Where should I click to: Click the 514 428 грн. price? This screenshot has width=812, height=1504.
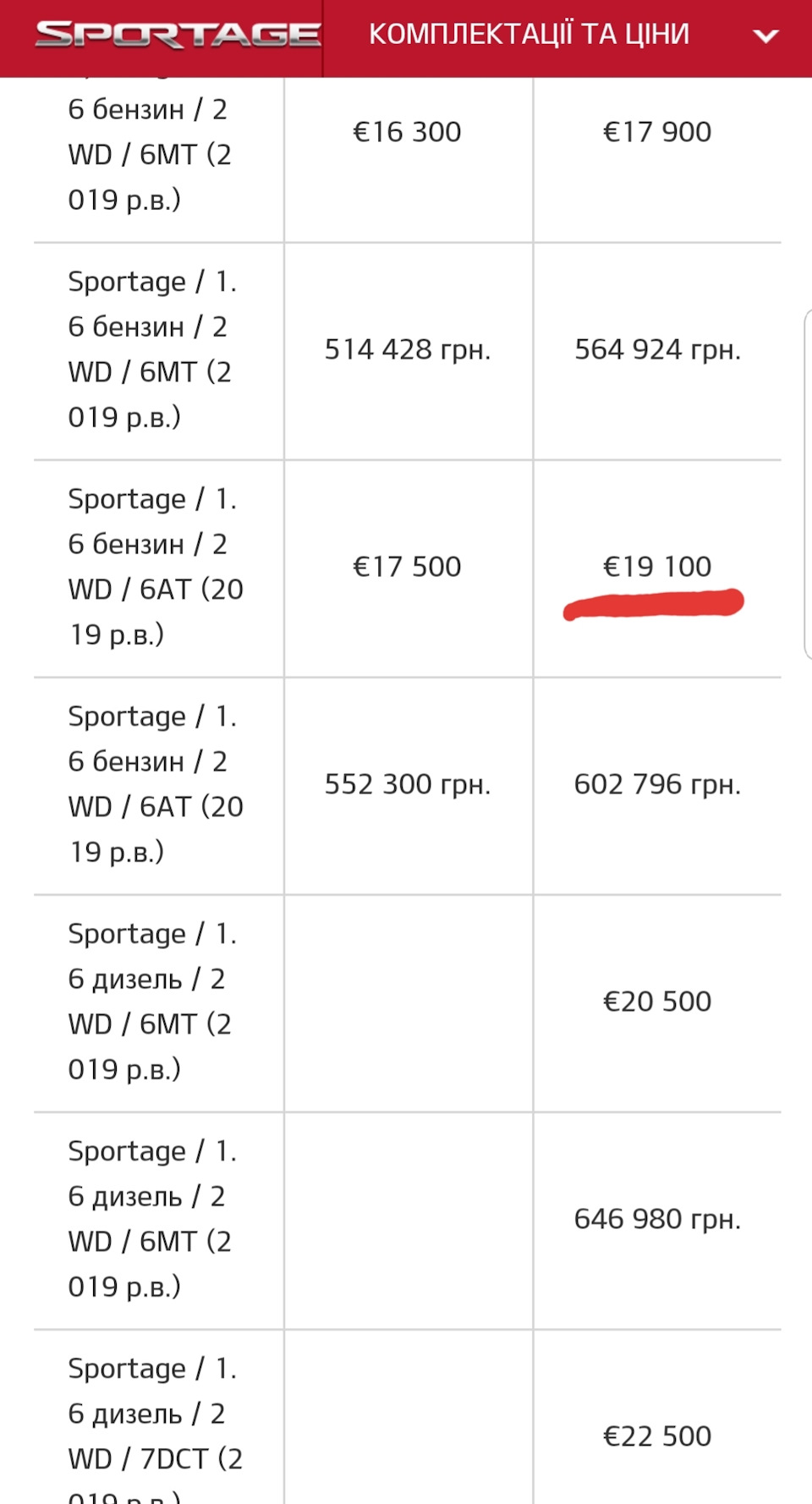tap(408, 349)
